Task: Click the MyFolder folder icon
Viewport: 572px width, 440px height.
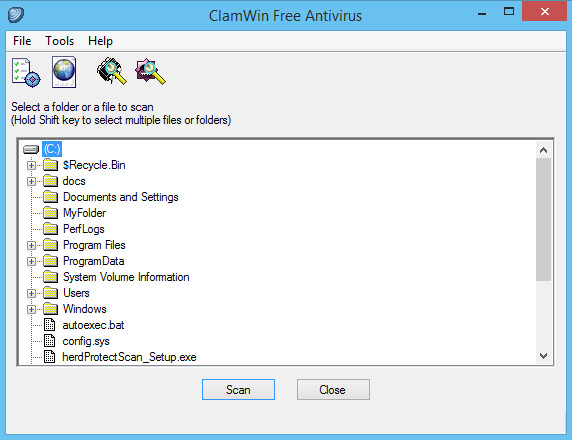Action: point(50,213)
